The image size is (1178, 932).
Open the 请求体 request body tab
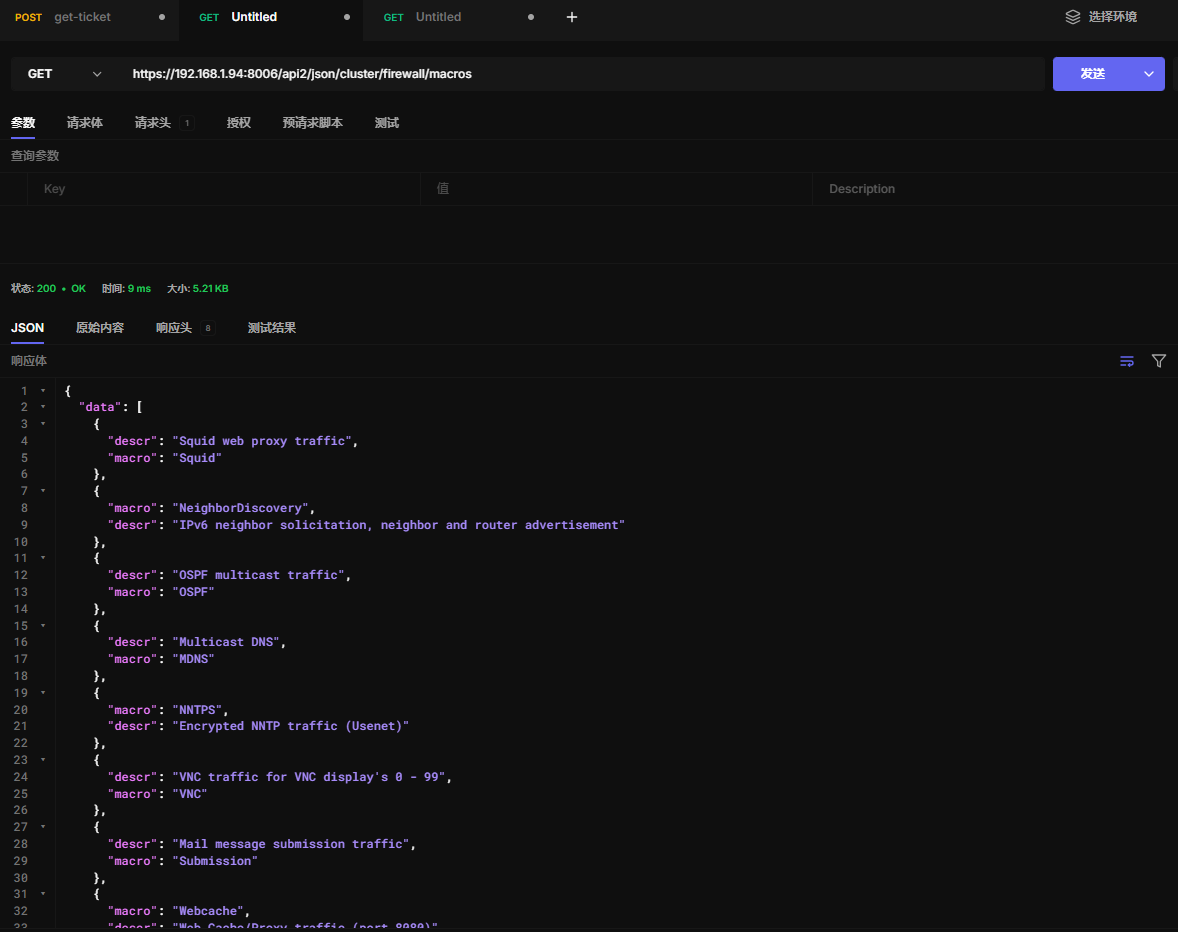pyautogui.click(x=84, y=123)
